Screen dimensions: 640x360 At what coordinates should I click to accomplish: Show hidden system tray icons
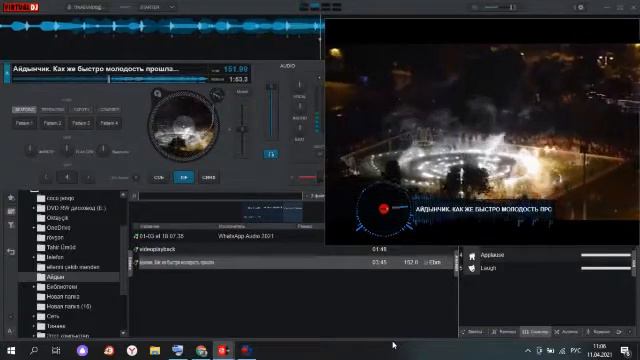coord(528,351)
